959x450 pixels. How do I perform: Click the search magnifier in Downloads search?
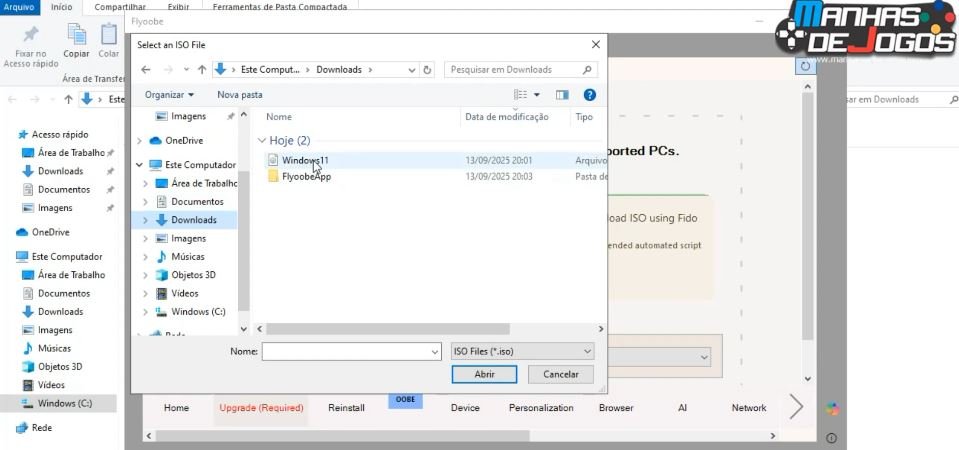(x=589, y=70)
